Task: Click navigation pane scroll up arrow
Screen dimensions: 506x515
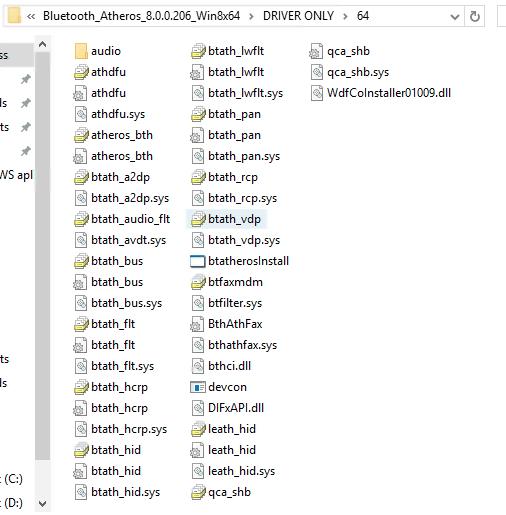Action: coord(42,45)
